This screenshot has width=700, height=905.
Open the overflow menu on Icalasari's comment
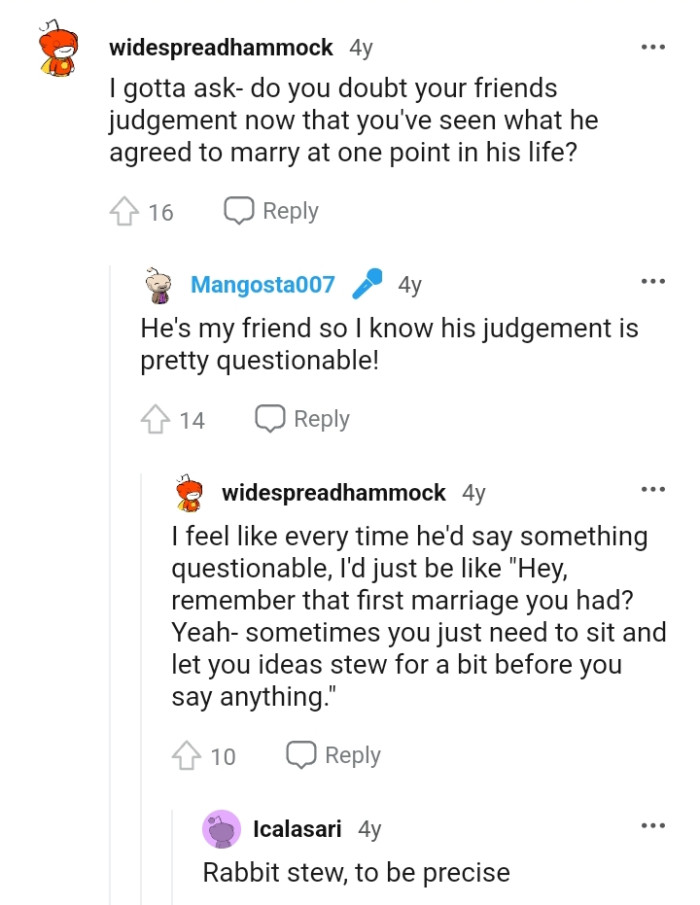(x=653, y=825)
